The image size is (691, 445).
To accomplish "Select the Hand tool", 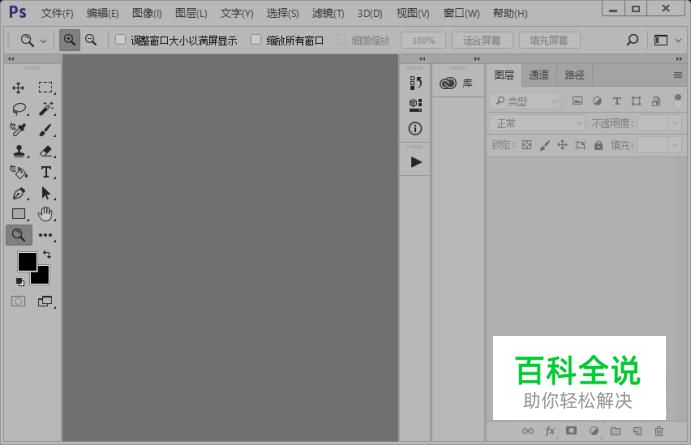I will click(45, 214).
